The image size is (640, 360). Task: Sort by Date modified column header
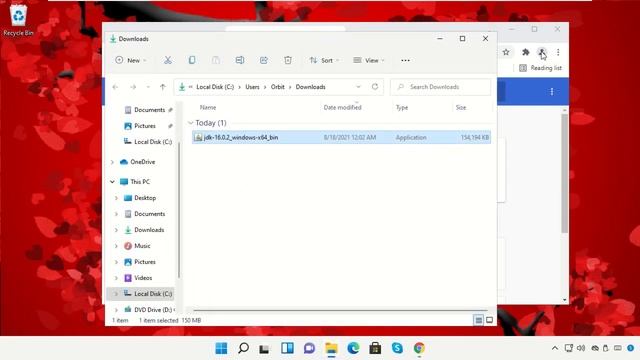[342, 107]
